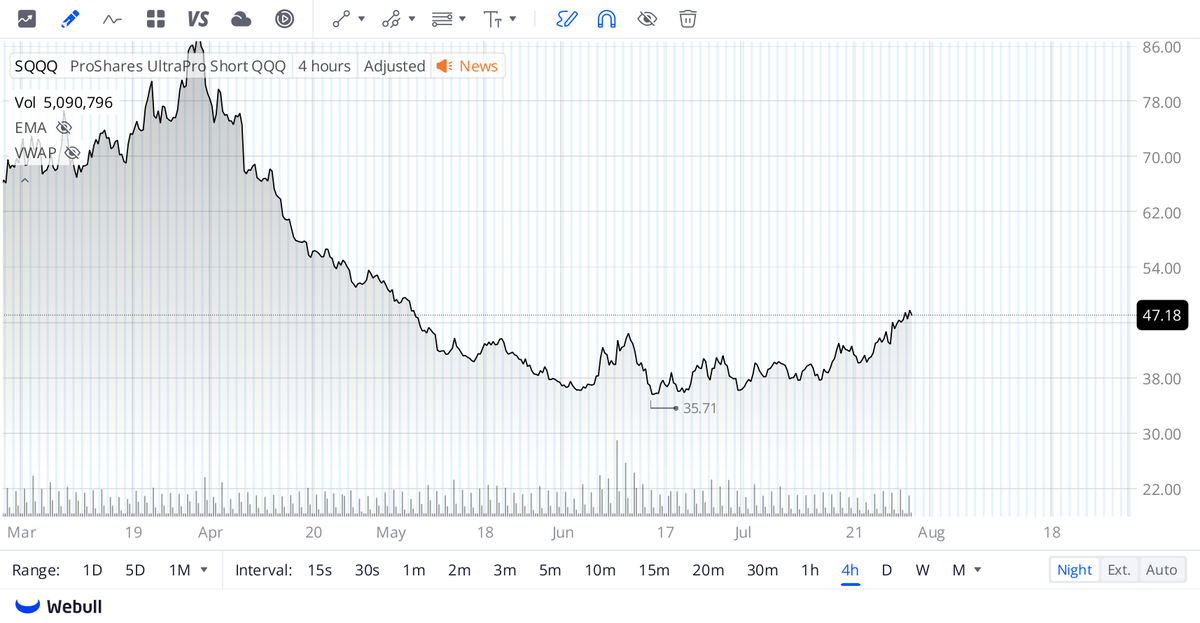Open the M interval dropdown
This screenshot has width=1200, height=623.
(966, 570)
